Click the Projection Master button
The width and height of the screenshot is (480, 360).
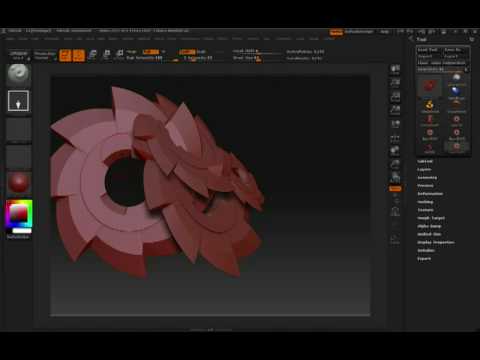(45, 55)
